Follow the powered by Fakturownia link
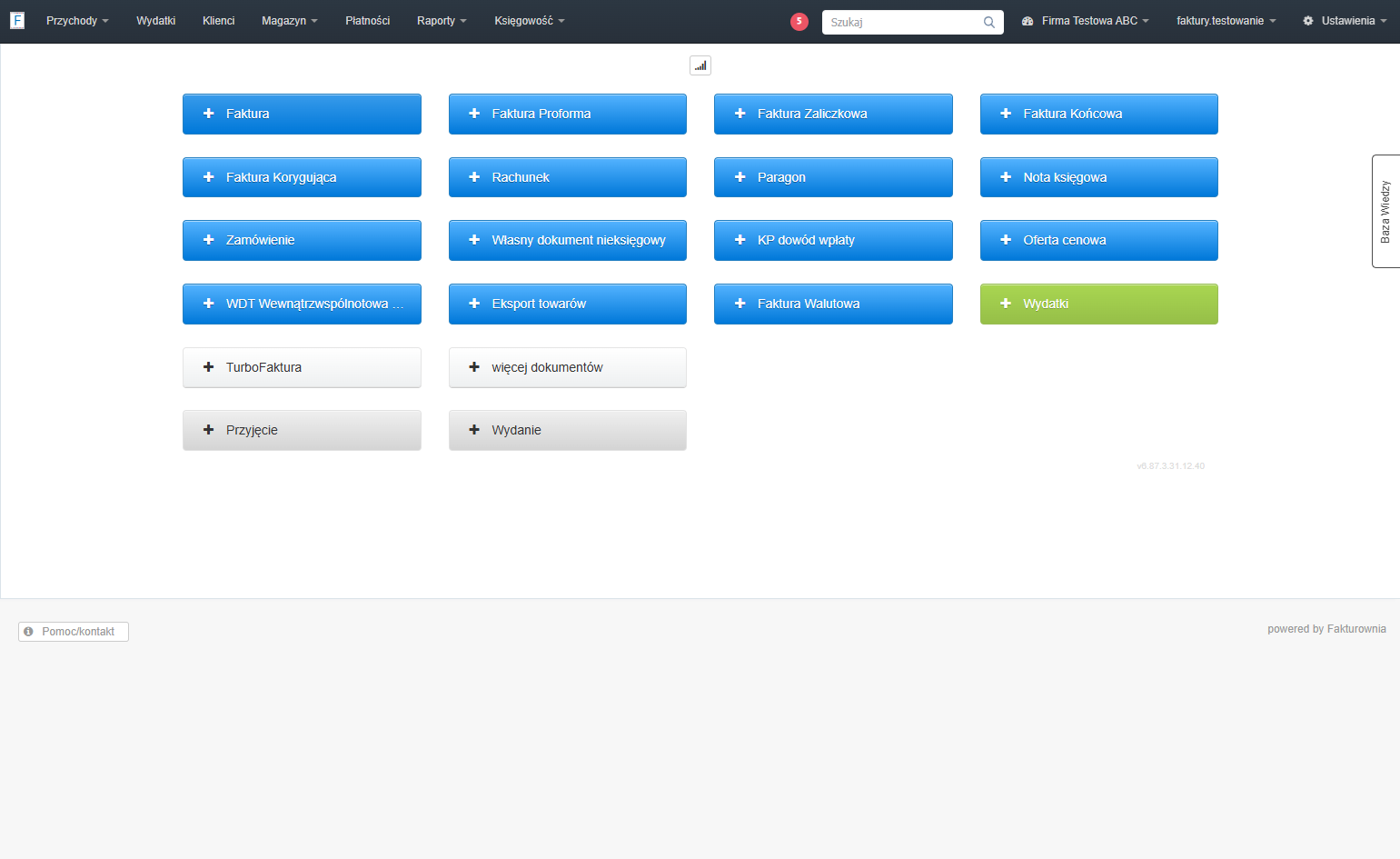 1326,629
